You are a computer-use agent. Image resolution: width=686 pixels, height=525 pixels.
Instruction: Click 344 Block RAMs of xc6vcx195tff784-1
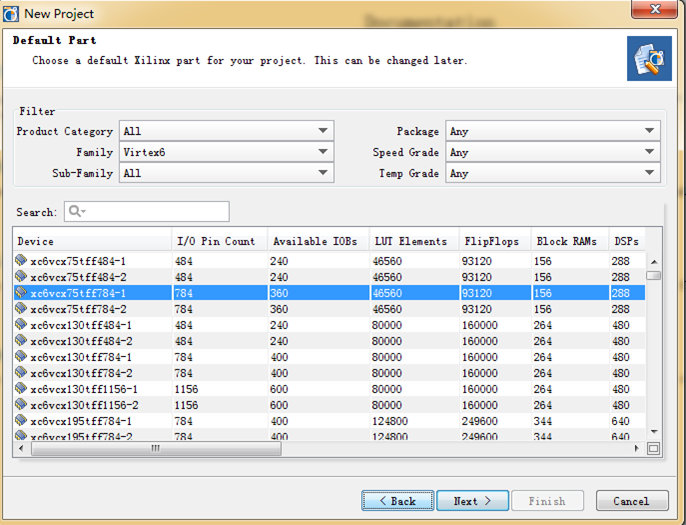pyautogui.click(x=542, y=421)
